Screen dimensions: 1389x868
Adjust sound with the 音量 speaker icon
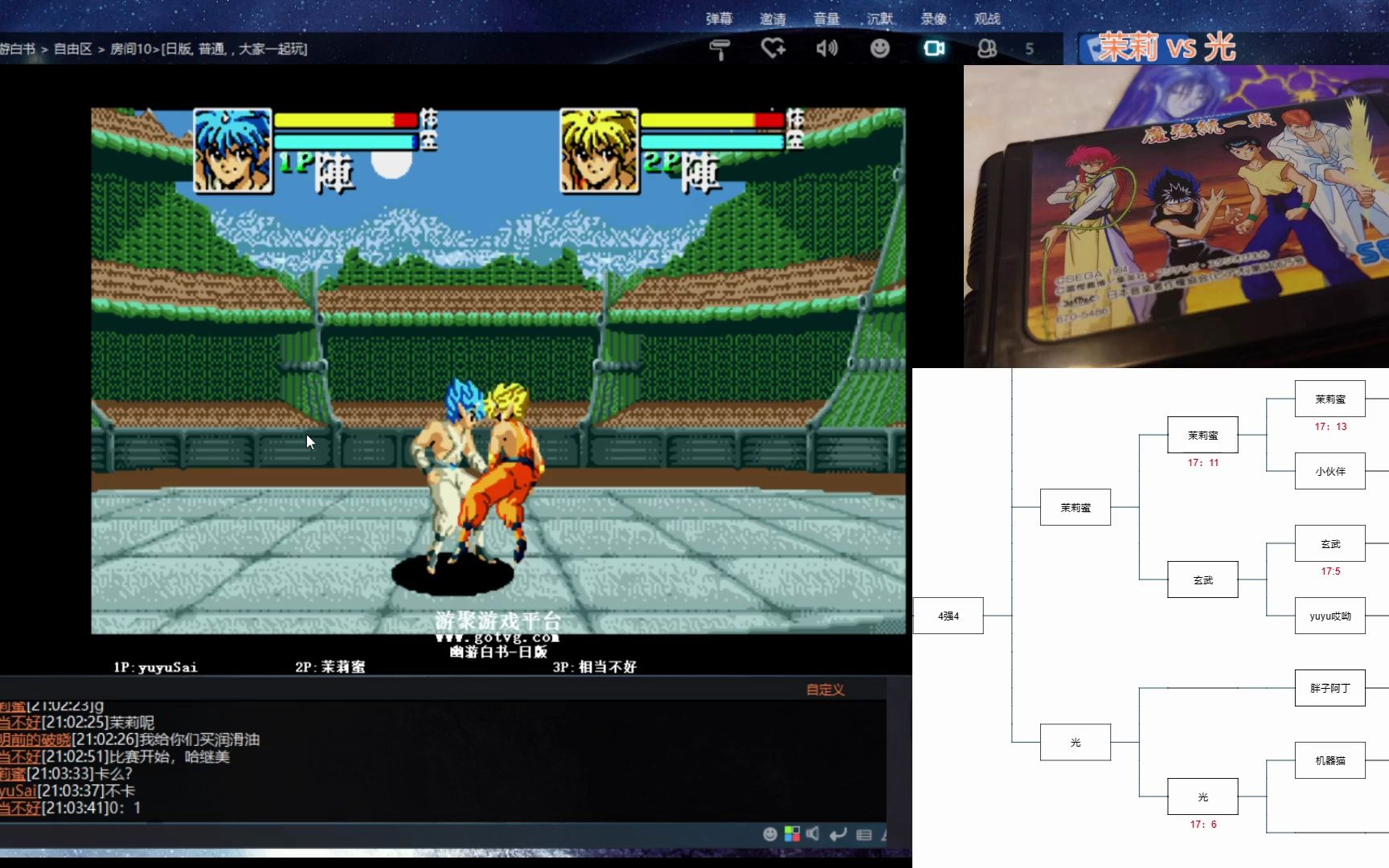coord(827,48)
